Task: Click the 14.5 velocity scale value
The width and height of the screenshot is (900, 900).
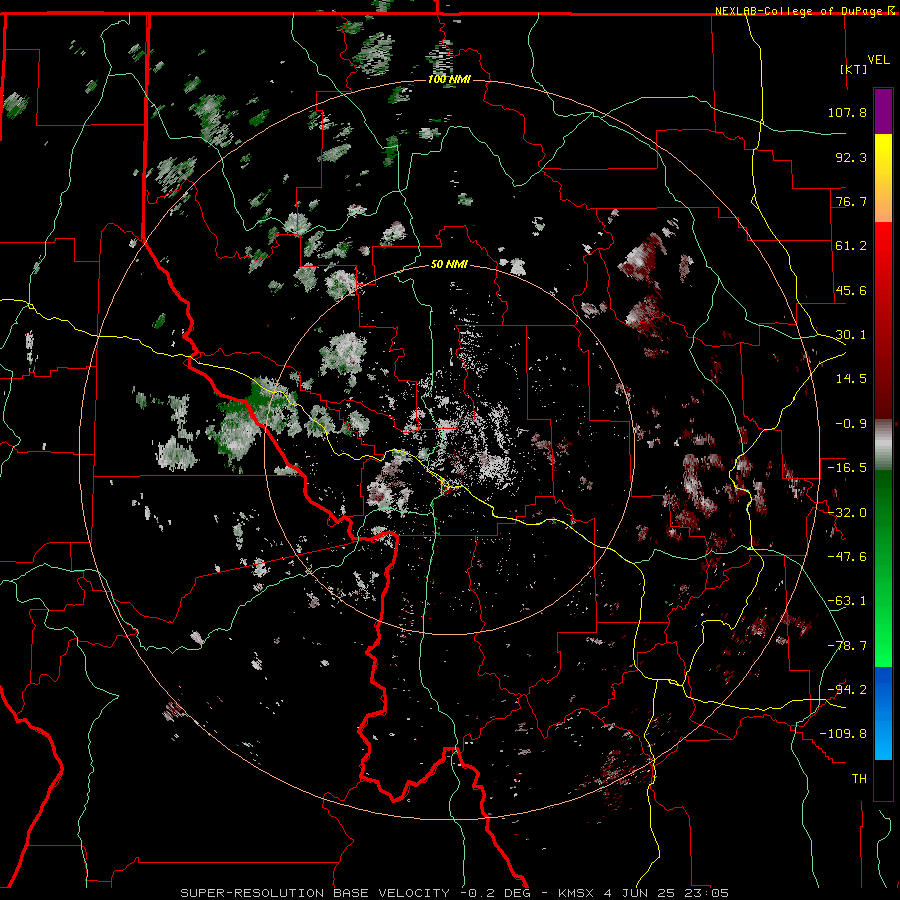Action: [x=851, y=379]
